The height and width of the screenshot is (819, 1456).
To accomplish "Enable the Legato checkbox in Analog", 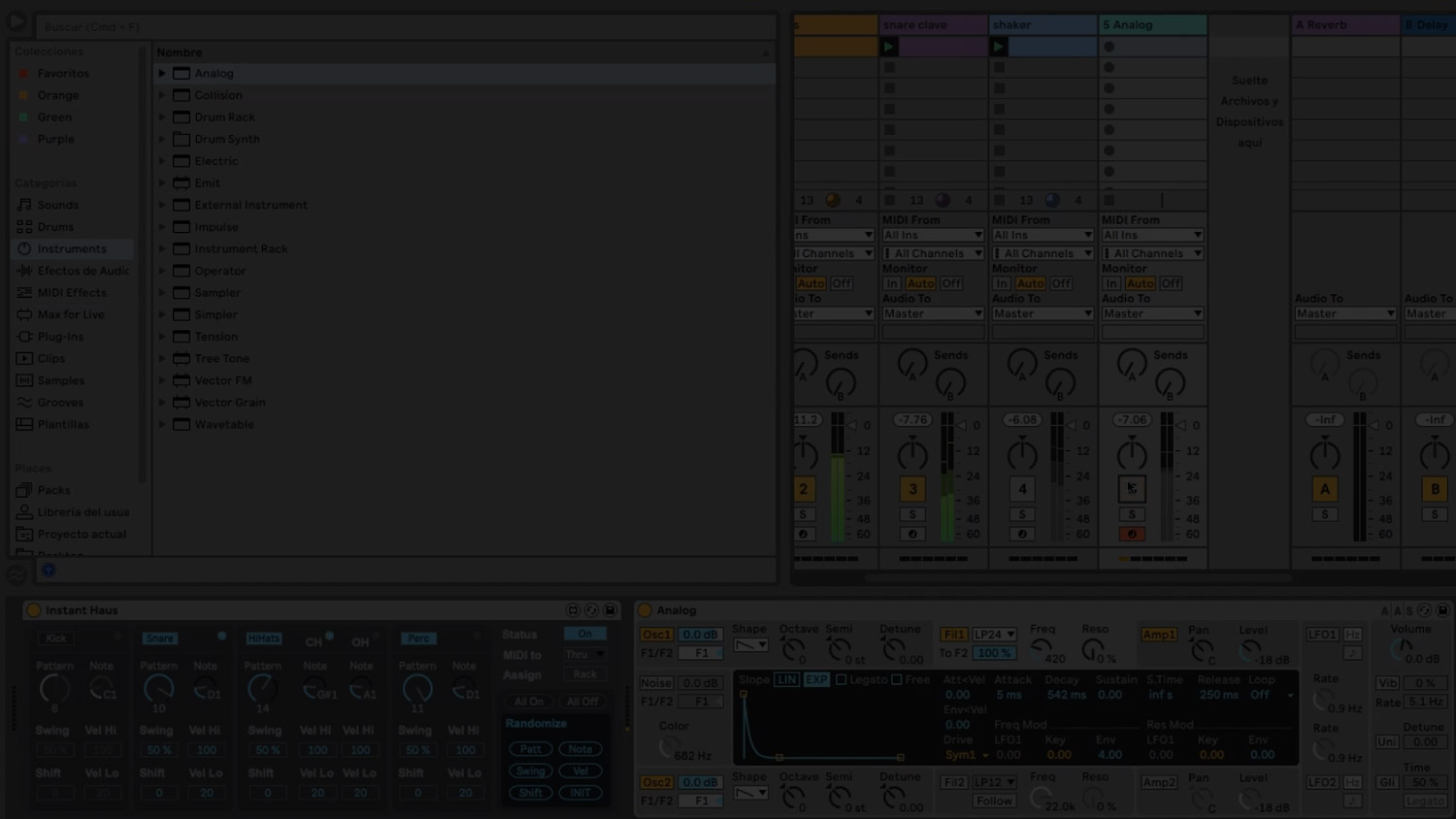I will tap(841, 679).
